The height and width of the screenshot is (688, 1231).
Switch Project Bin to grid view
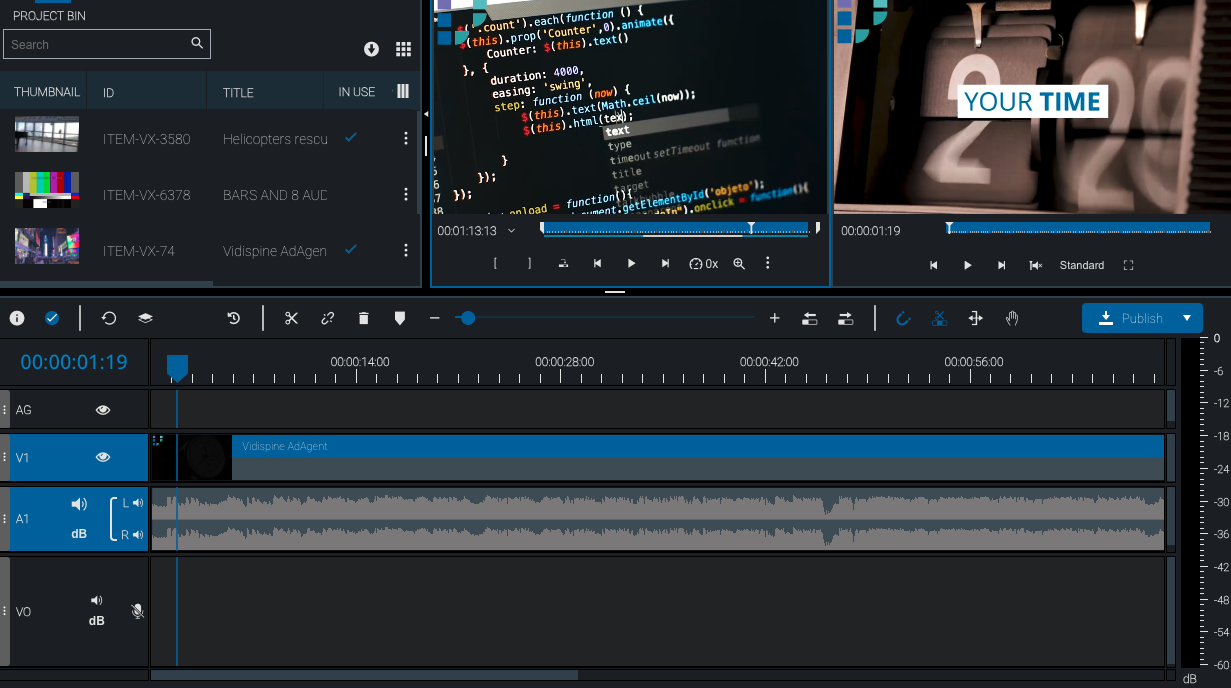tap(403, 50)
